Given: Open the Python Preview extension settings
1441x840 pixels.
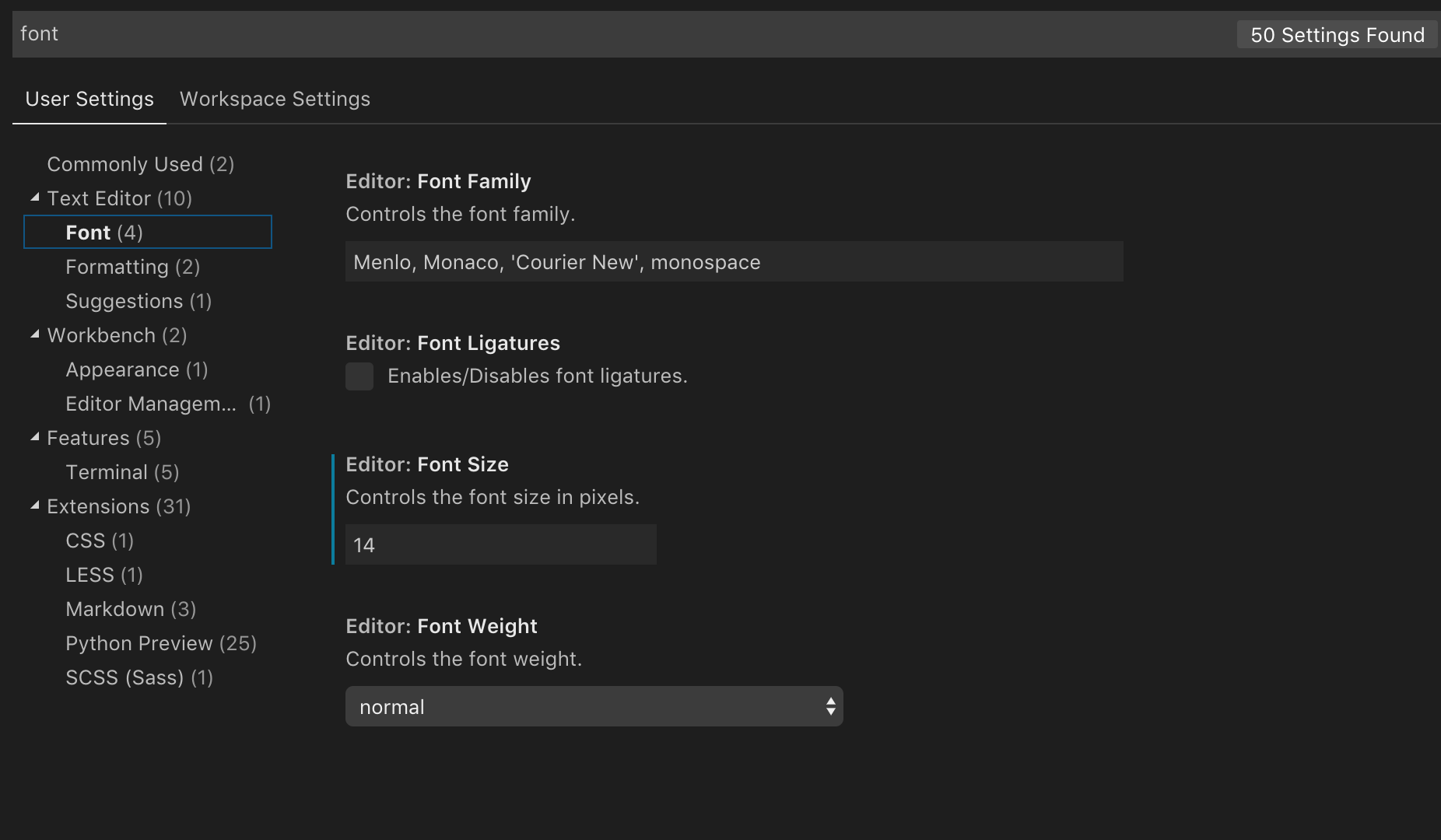Looking at the screenshot, I should pos(161,642).
